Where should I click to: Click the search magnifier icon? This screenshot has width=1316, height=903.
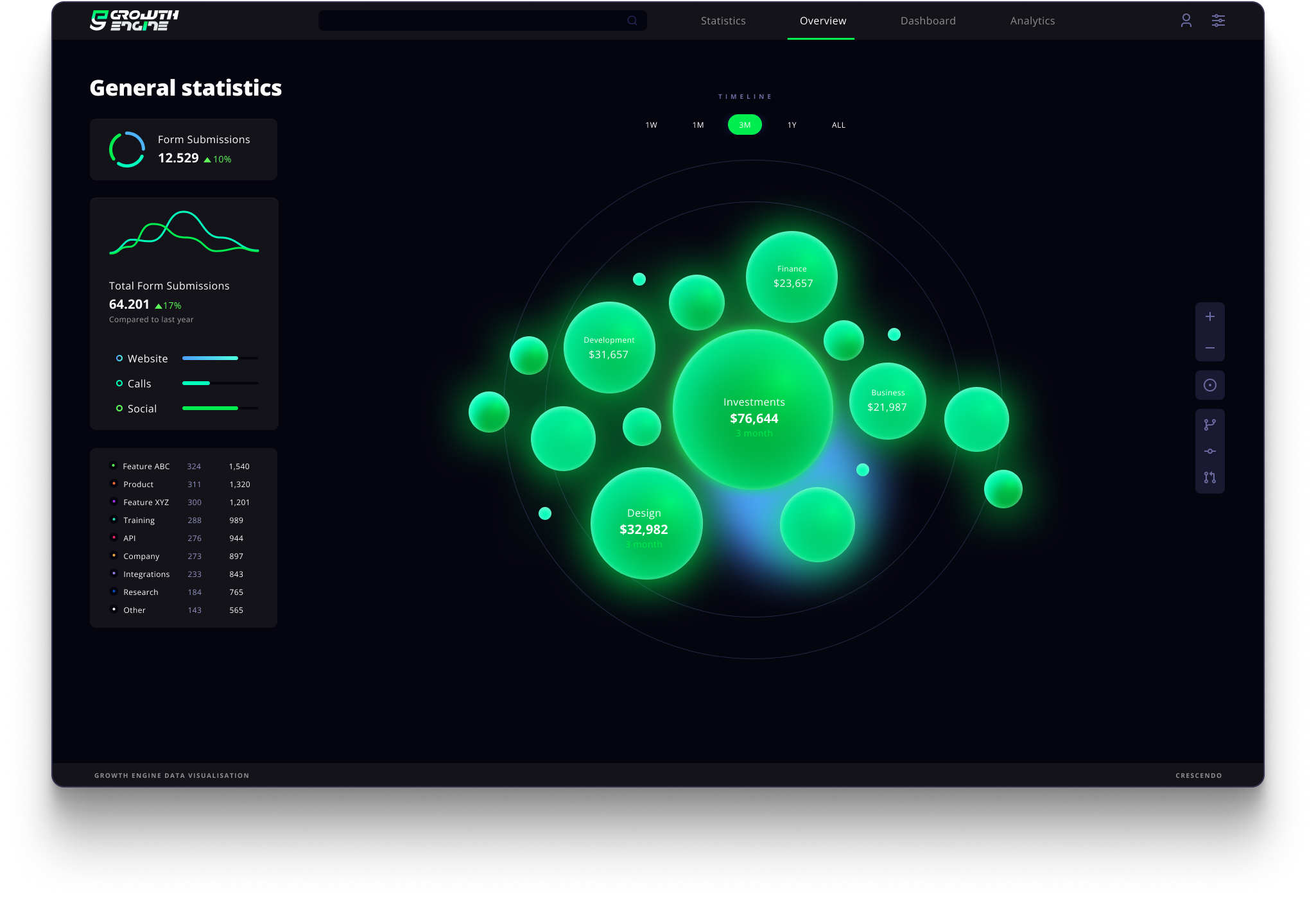(x=632, y=21)
